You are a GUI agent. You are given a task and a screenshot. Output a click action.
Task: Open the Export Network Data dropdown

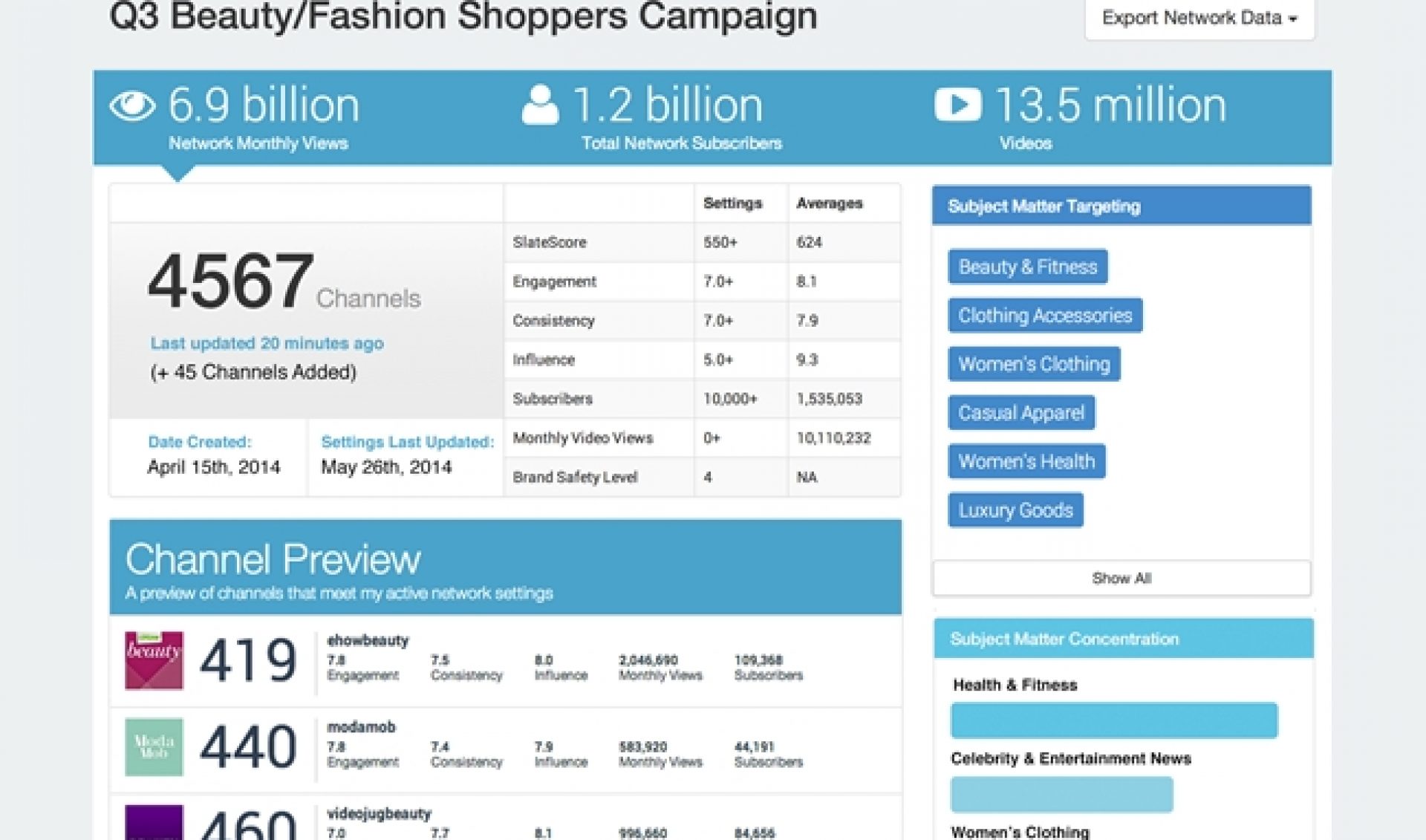click(x=1199, y=18)
